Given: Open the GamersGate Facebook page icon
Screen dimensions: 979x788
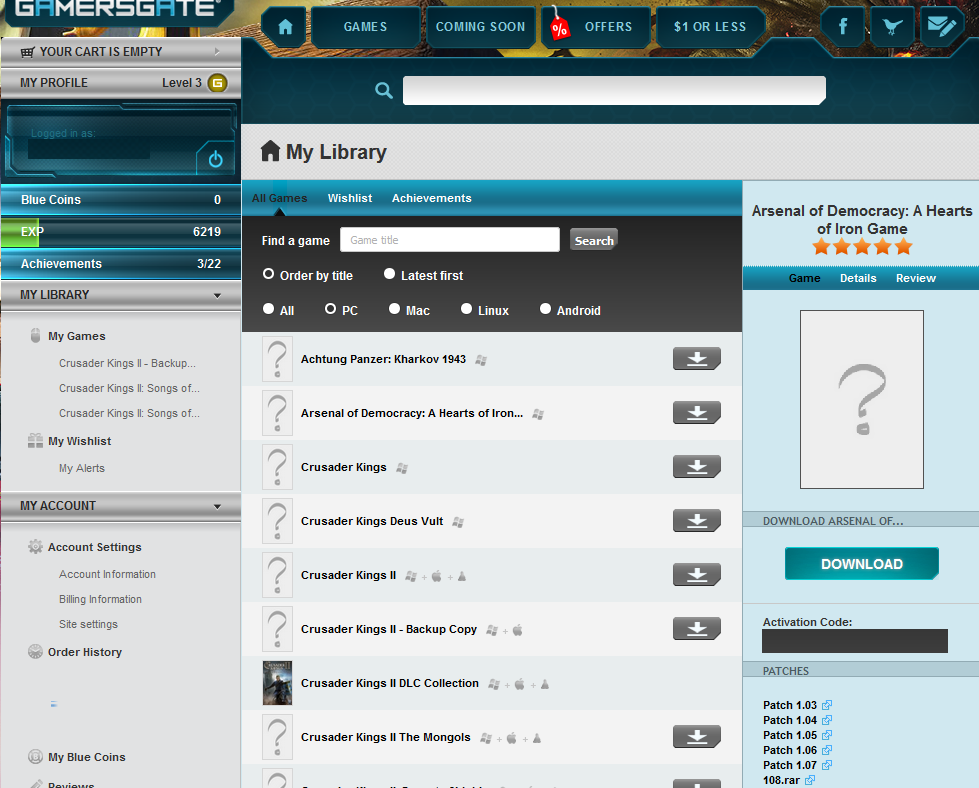Looking at the screenshot, I should coord(842,27).
